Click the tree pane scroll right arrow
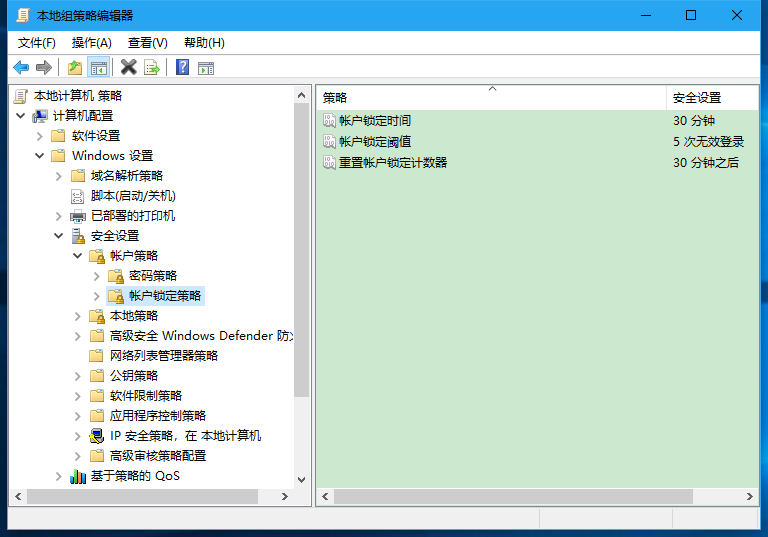 pos(285,496)
